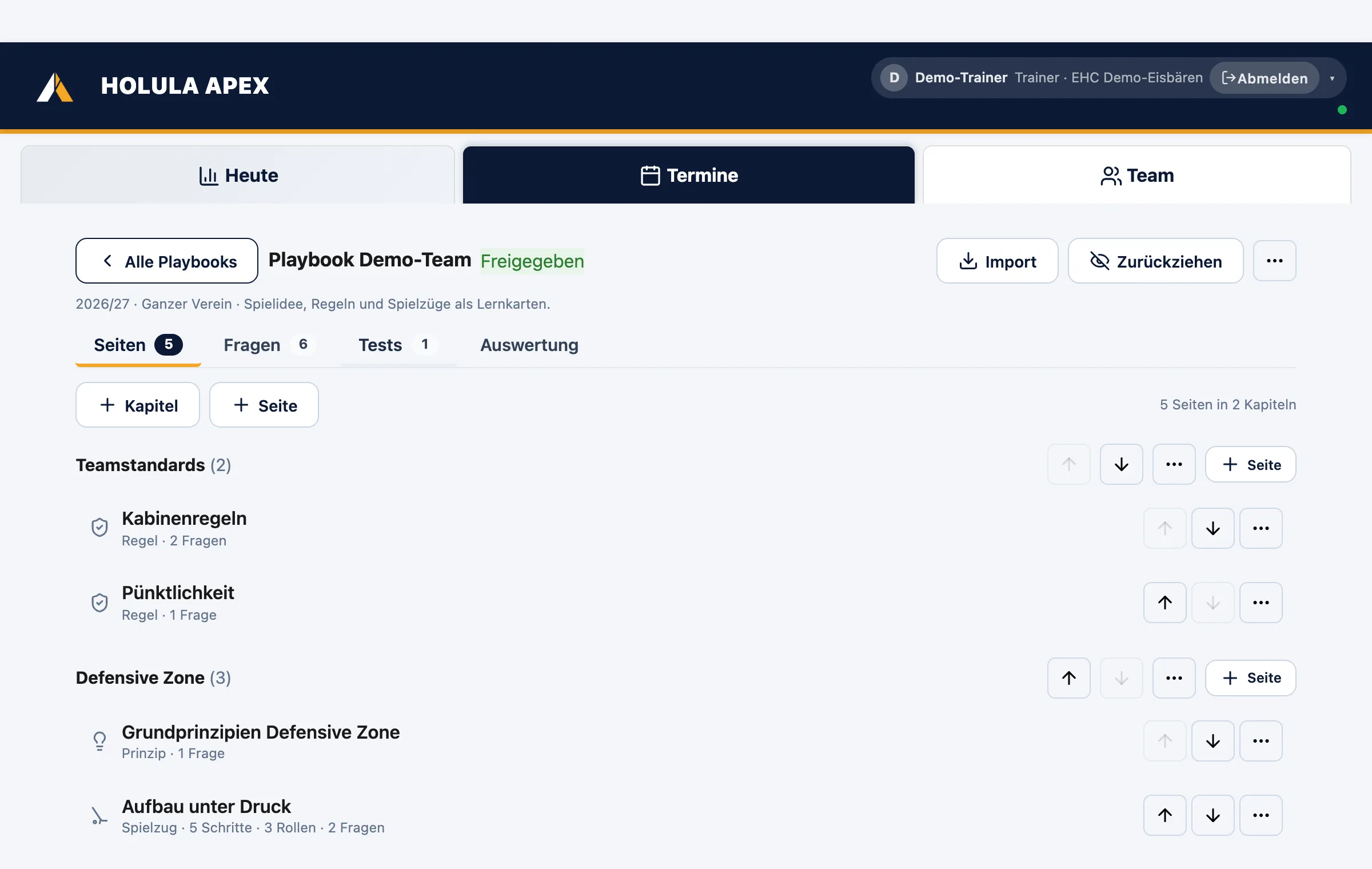
Task: Move Defensive Zone chapter up
Action: pyautogui.click(x=1068, y=678)
